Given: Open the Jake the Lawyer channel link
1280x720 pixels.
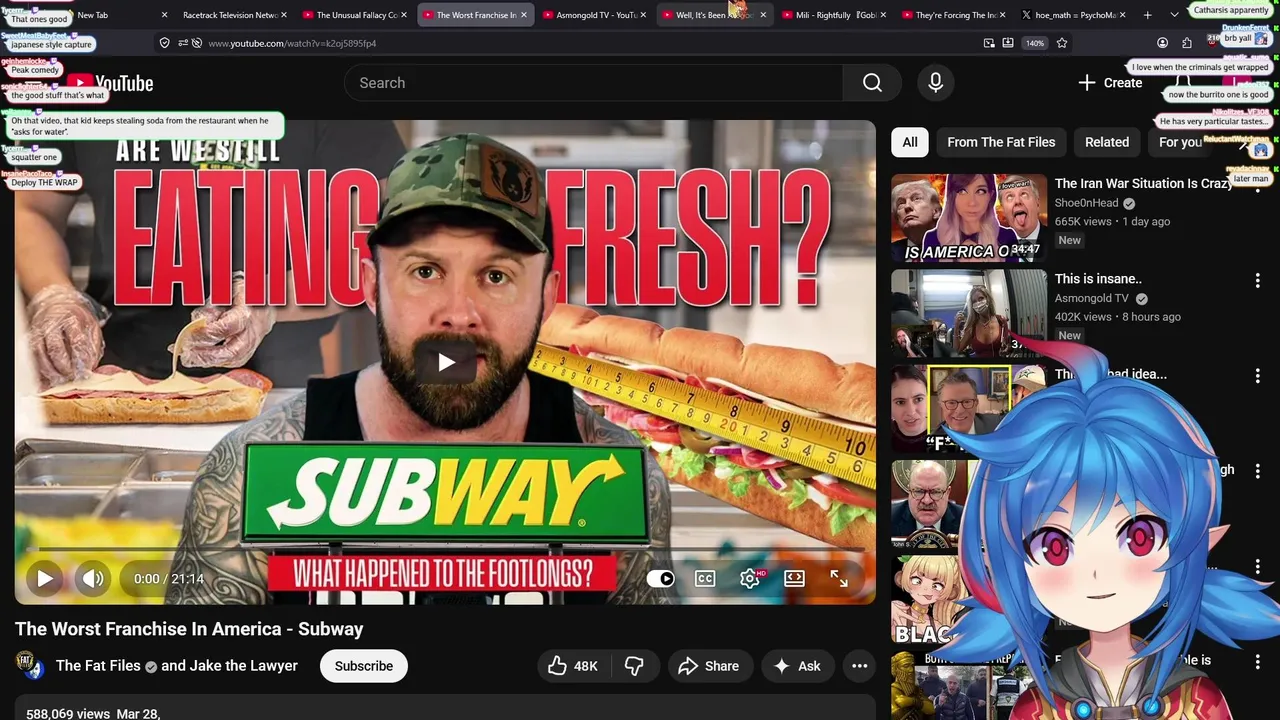Looking at the screenshot, I should pyautogui.click(x=243, y=666).
